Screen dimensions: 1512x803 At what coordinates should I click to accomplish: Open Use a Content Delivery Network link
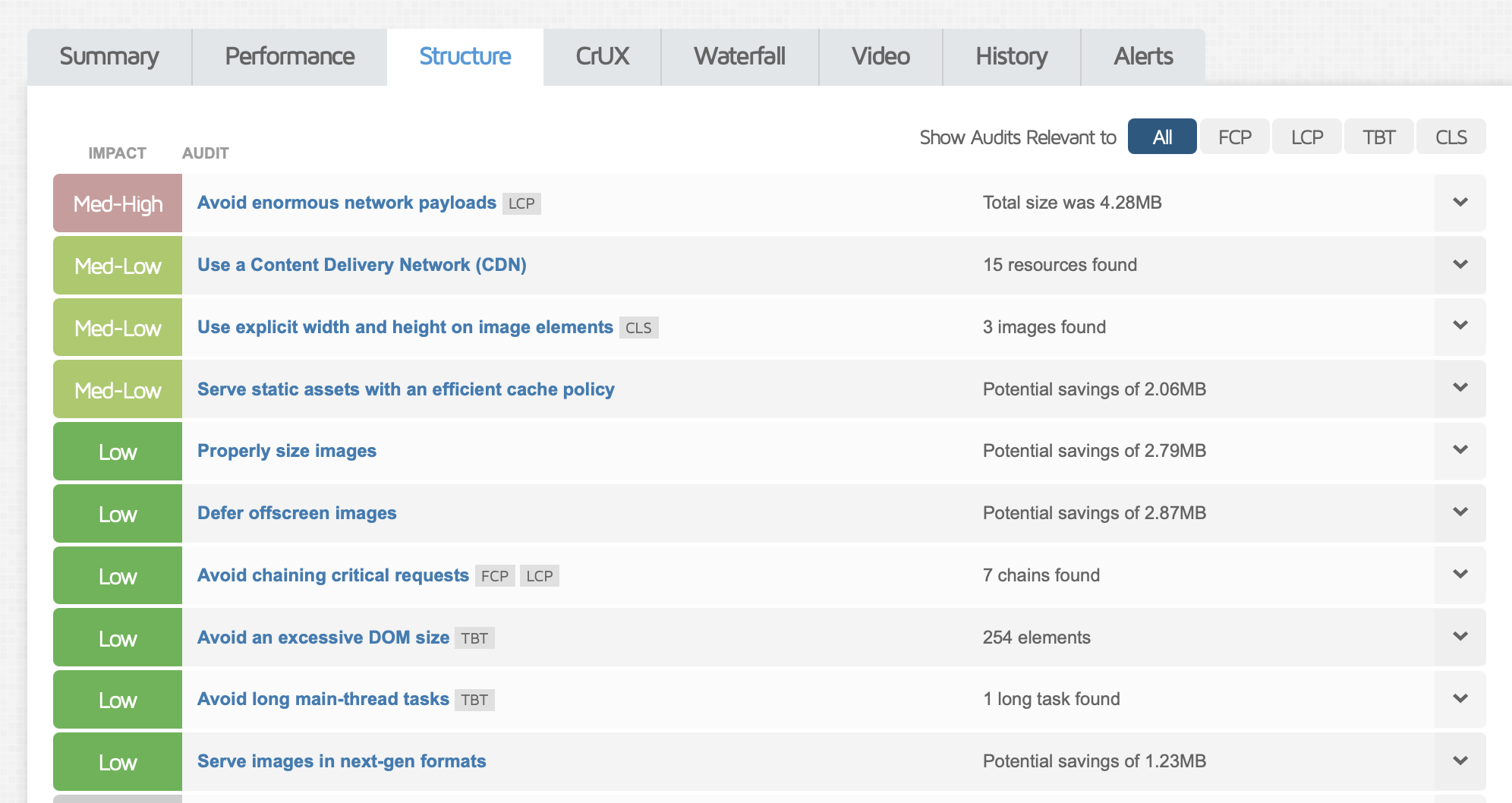pos(362,265)
